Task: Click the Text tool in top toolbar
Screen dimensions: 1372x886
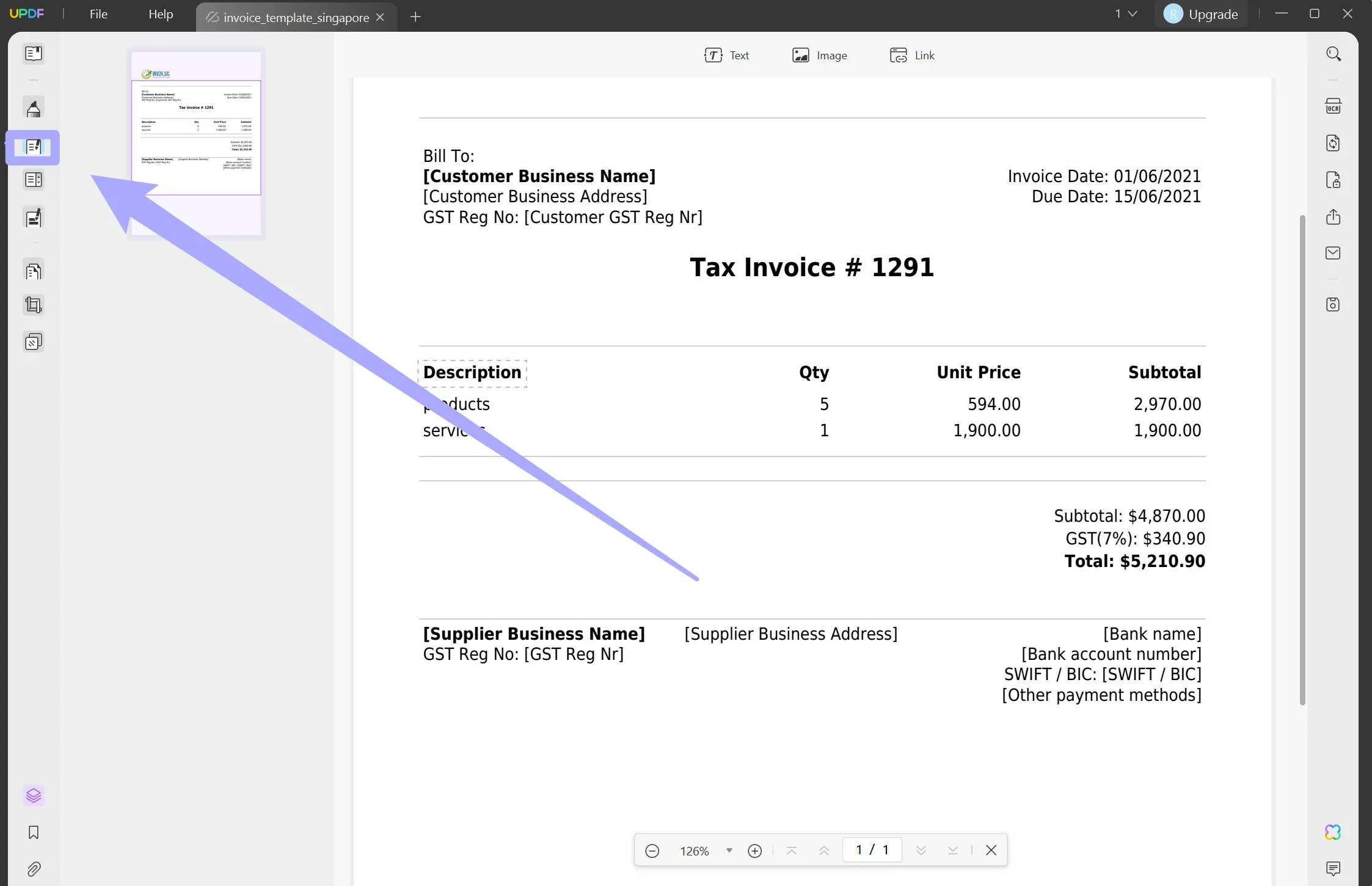Action: tap(727, 55)
